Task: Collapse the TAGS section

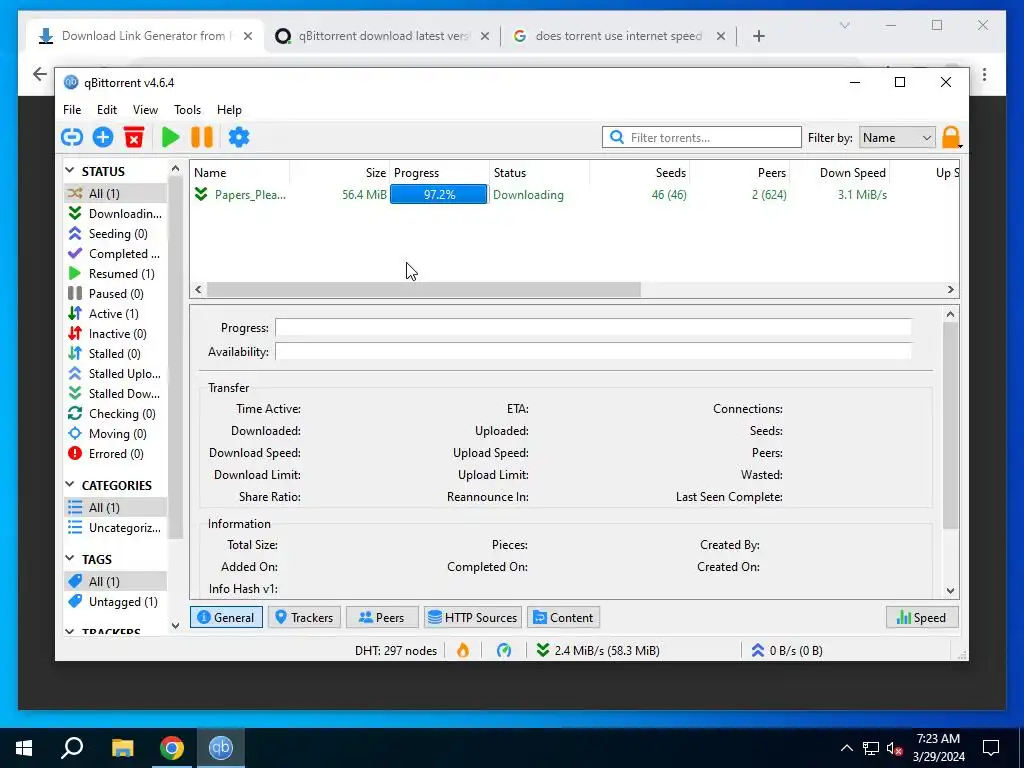Action: (70, 558)
